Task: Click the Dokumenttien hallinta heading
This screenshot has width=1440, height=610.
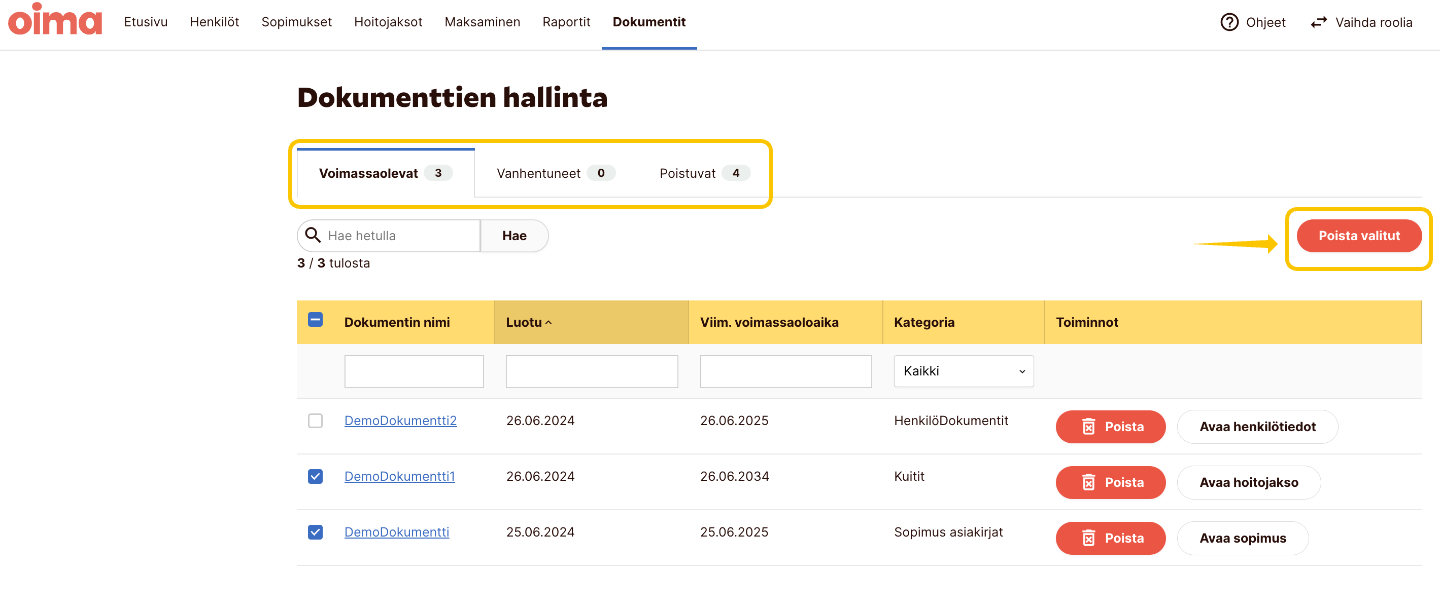Action: tap(452, 98)
